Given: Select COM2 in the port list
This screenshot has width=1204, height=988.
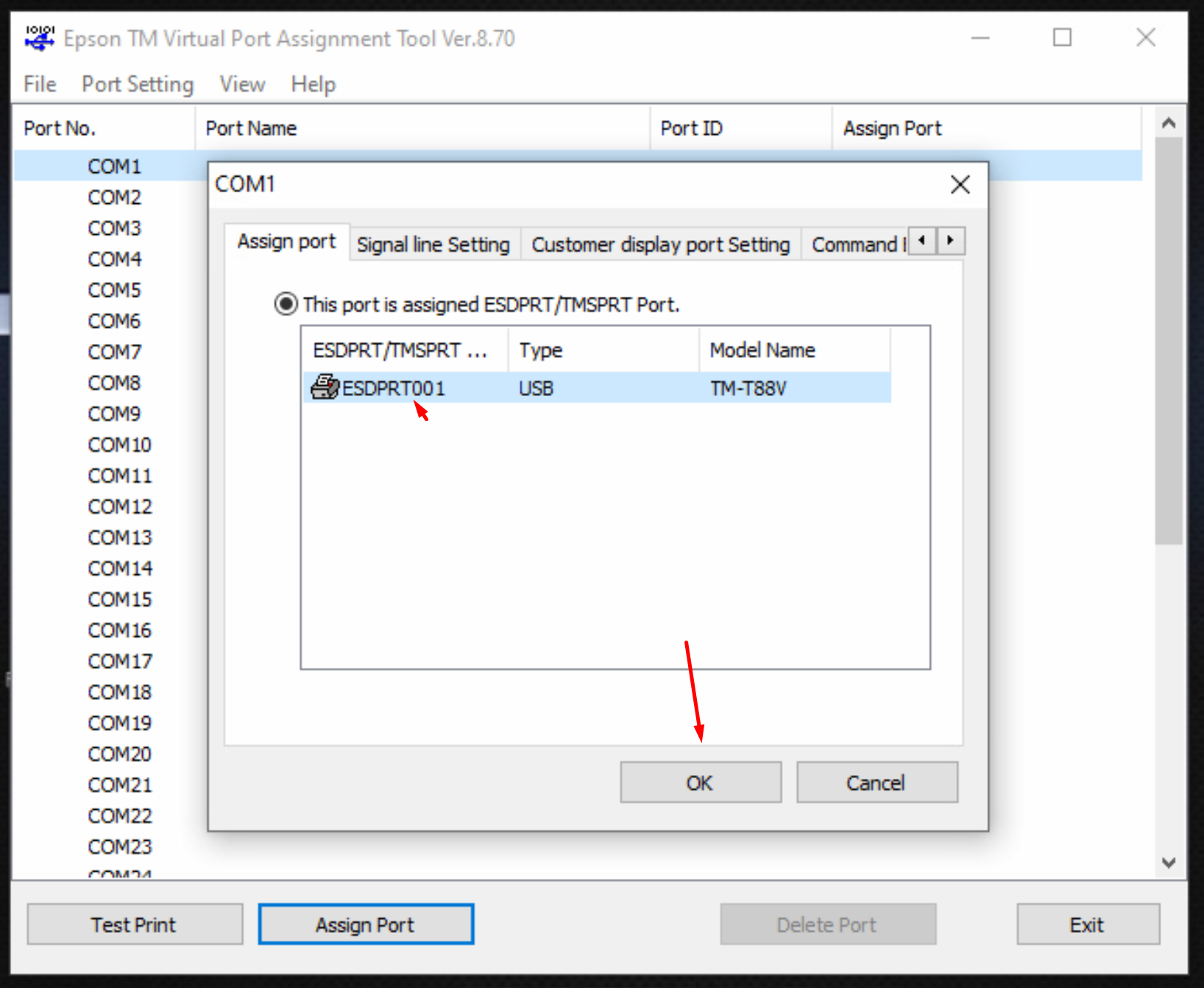Looking at the screenshot, I should pos(114,197).
